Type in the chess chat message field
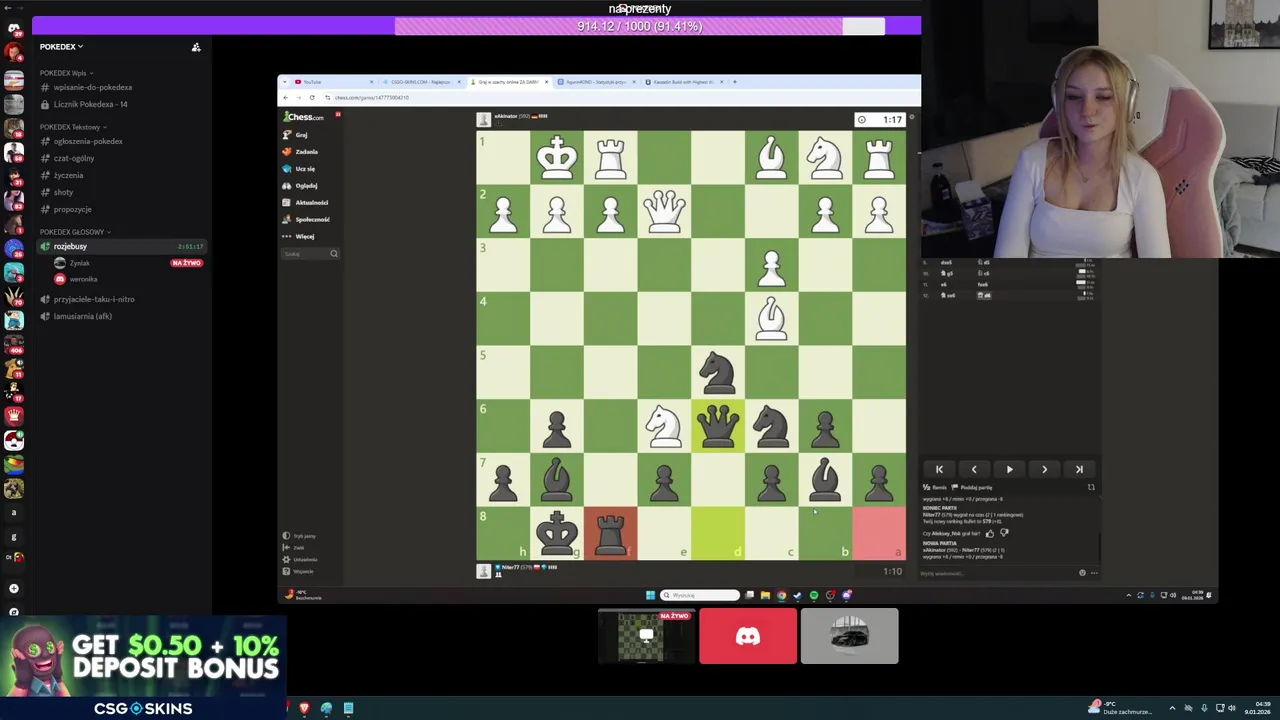Image resolution: width=1280 pixels, height=720 pixels. click(x=995, y=573)
